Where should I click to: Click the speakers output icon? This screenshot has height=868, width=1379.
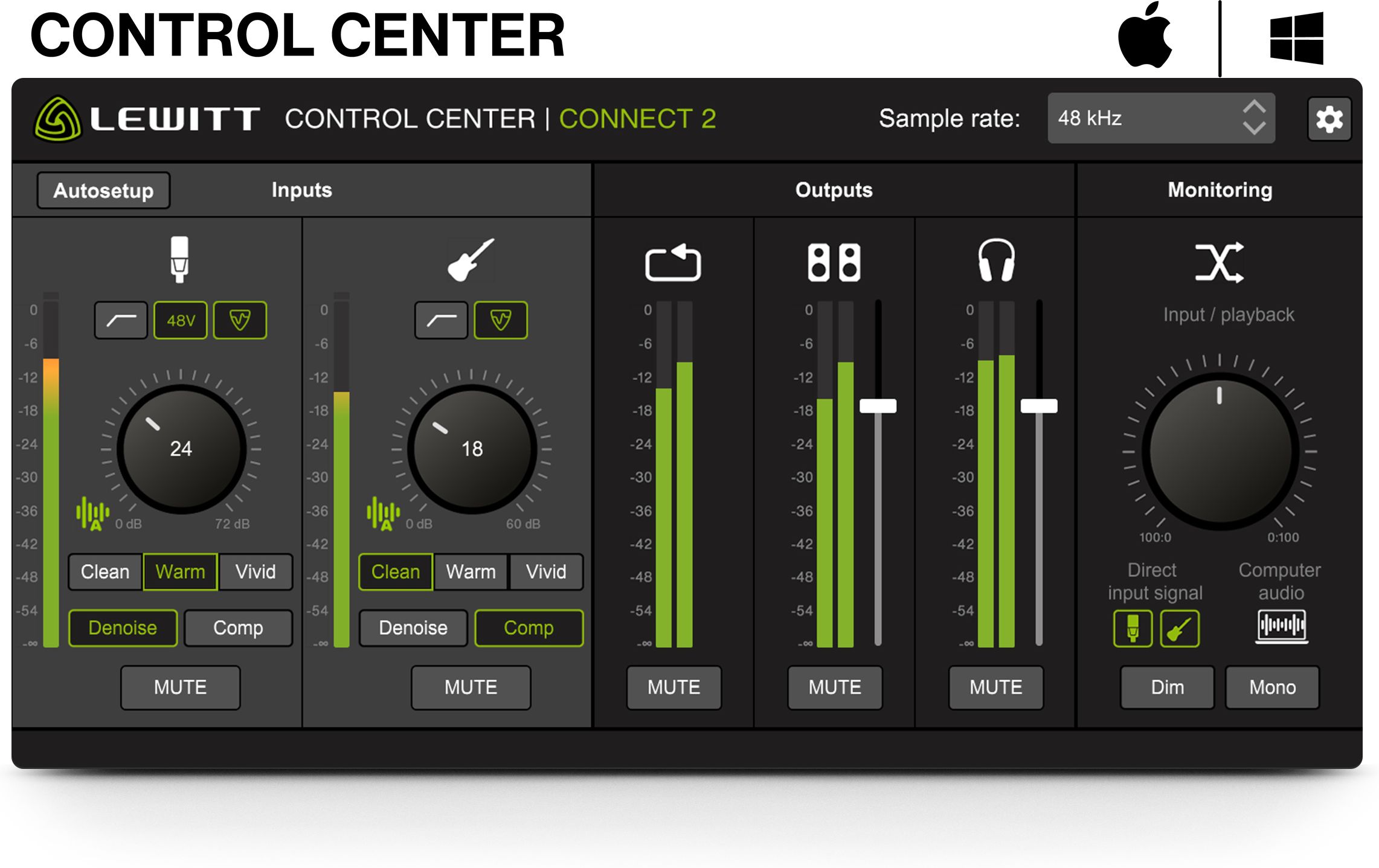[x=834, y=262]
